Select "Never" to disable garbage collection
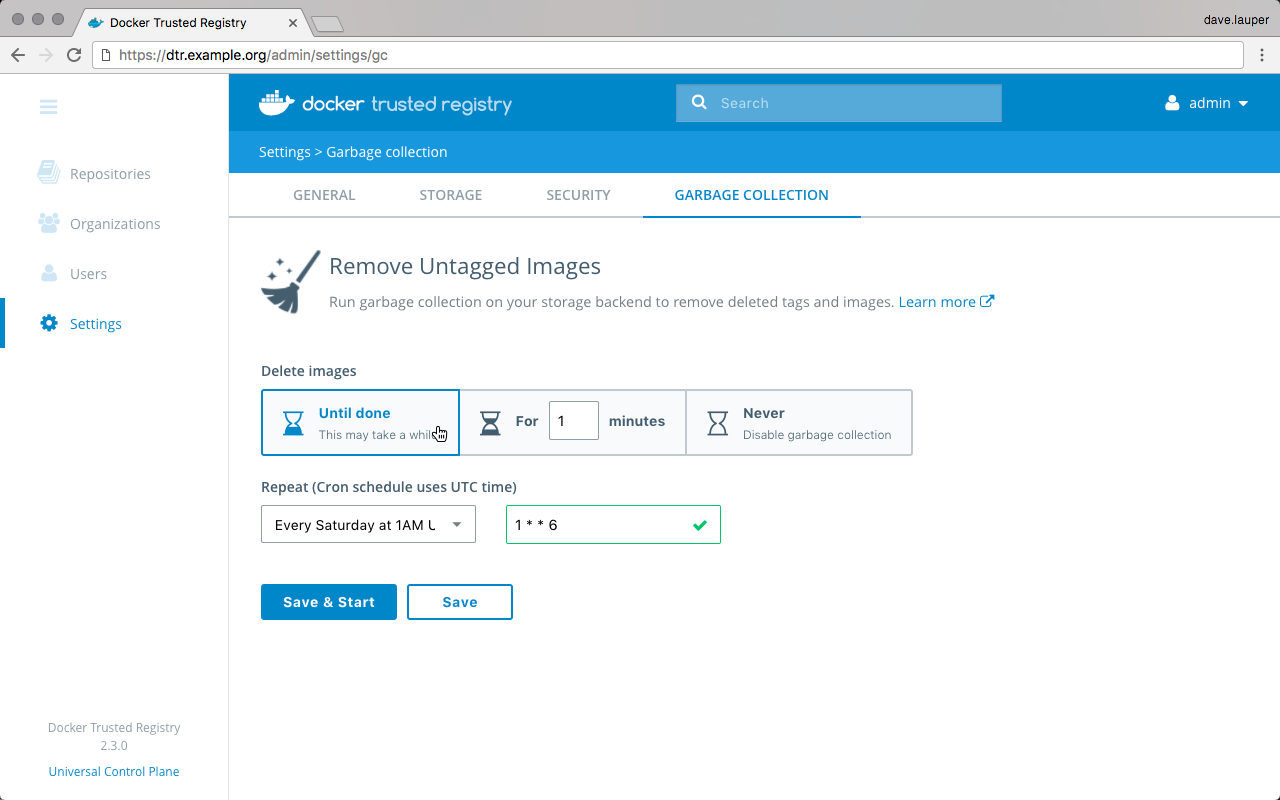Image resolution: width=1280 pixels, height=800 pixels. click(799, 422)
